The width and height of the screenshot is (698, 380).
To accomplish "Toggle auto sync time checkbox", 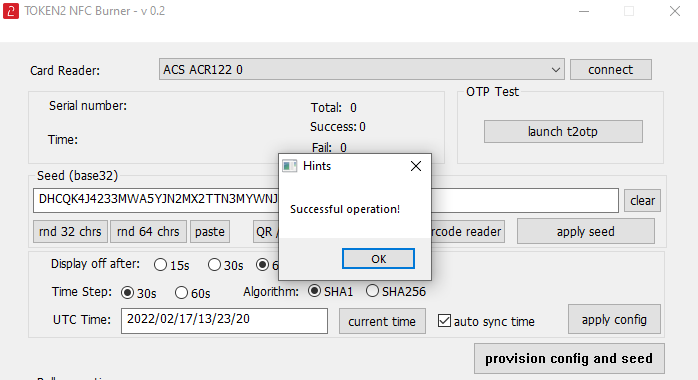I will click(x=444, y=320).
